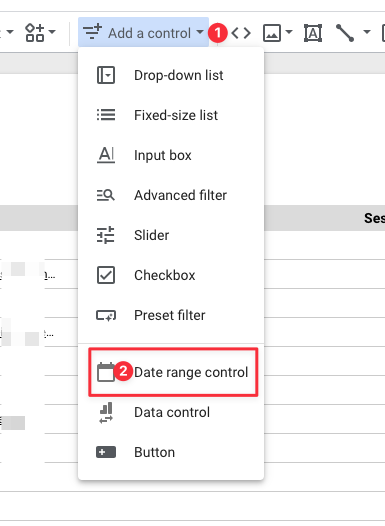
Task: Choose Fixed-size list control option
Action: (171, 115)
